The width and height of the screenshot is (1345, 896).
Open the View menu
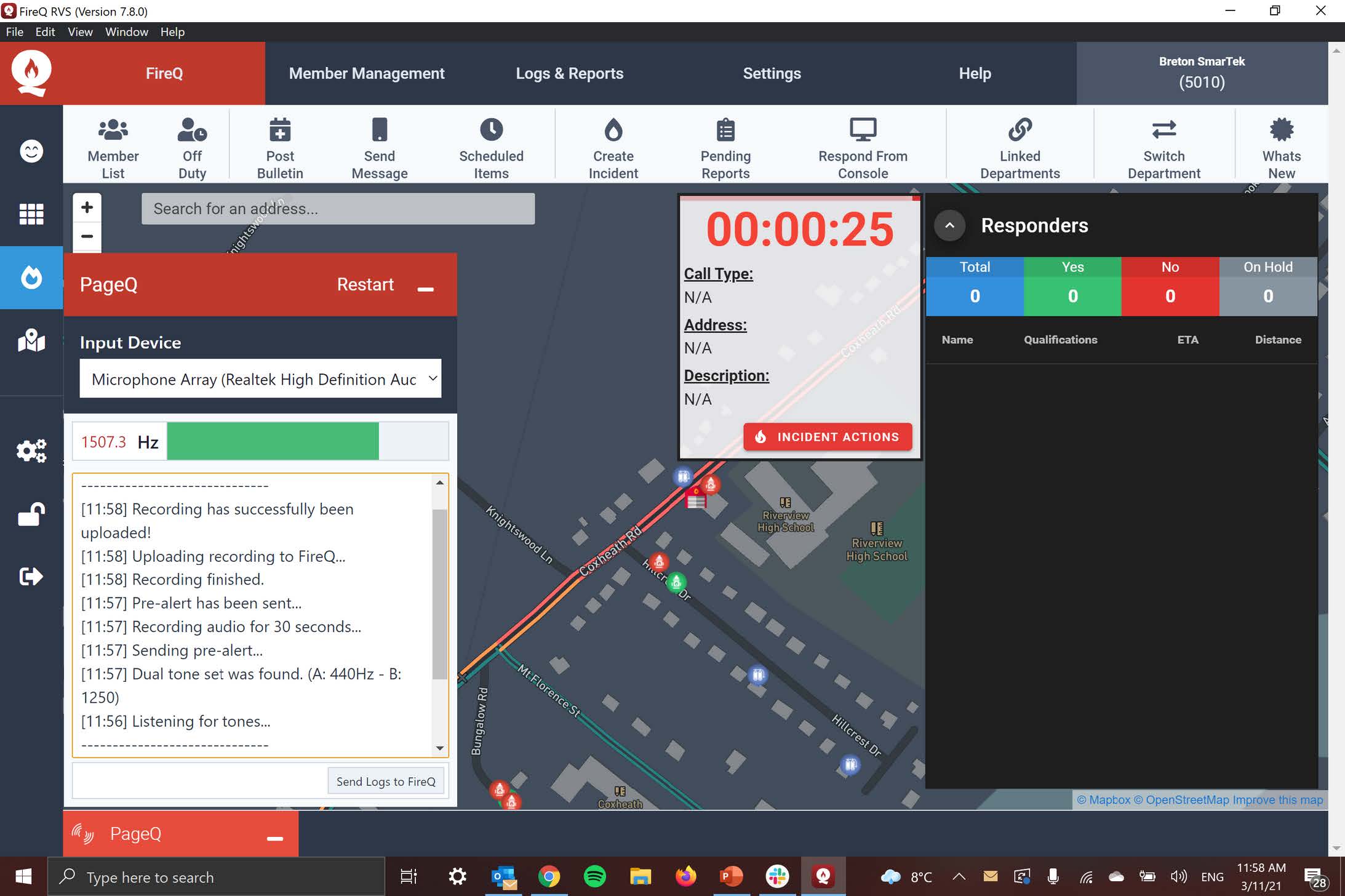pos(80,32)
